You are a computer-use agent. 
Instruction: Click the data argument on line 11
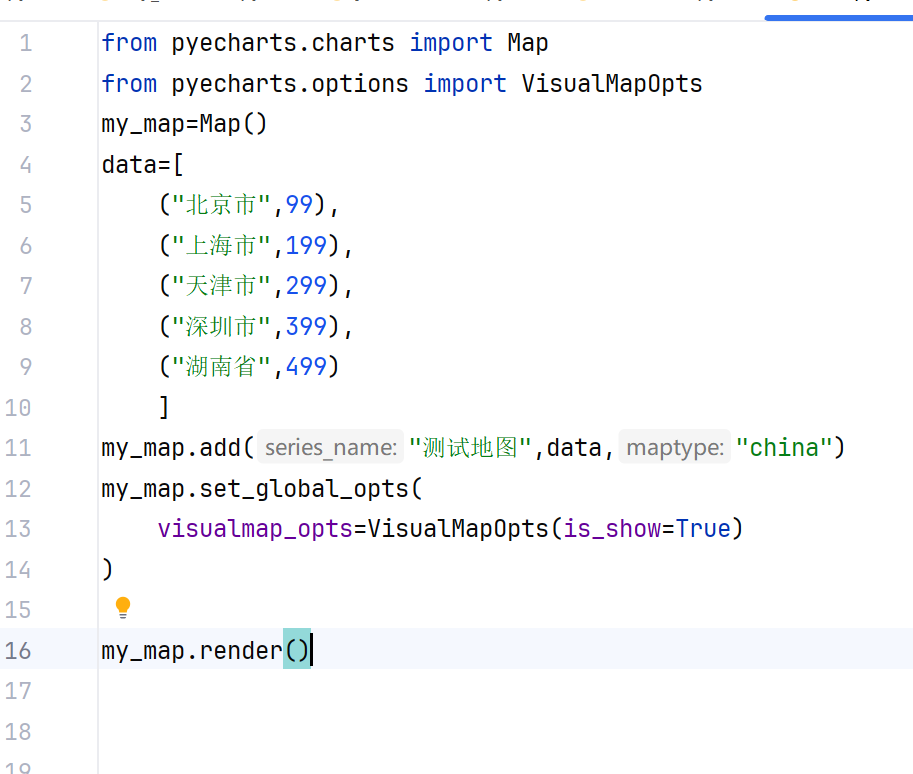[574, 447]
